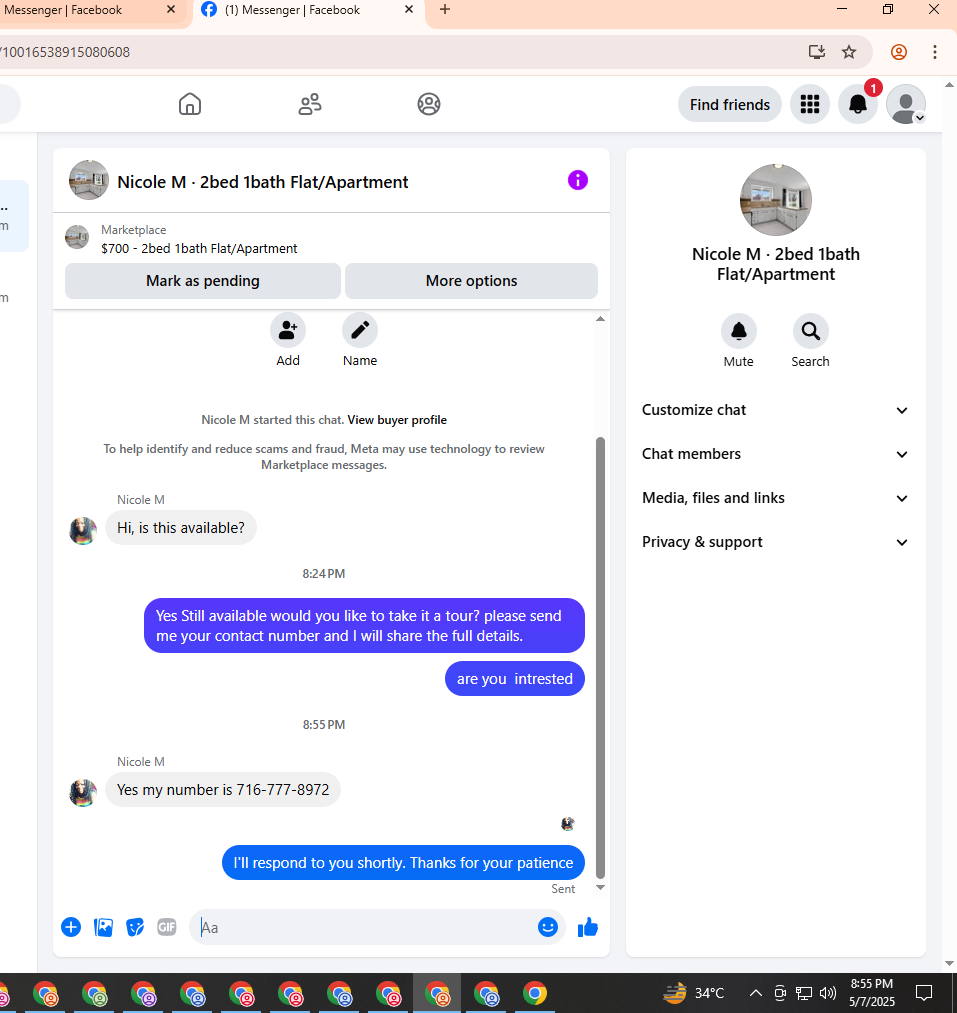Open Windows notification center
The image size is (957, 1013).
(x=925, y=993)
